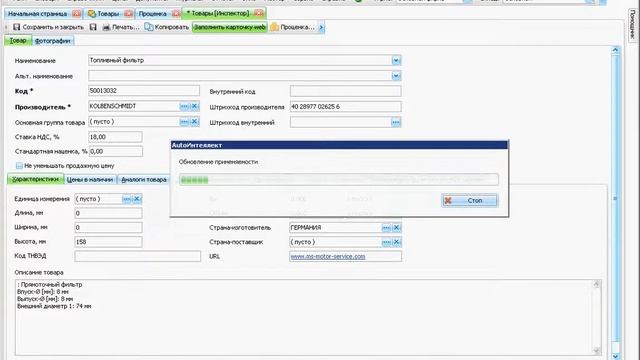Click the Штрихкод производителя field
The width and height of the screenshot is (640, 360).
[346, 107]
